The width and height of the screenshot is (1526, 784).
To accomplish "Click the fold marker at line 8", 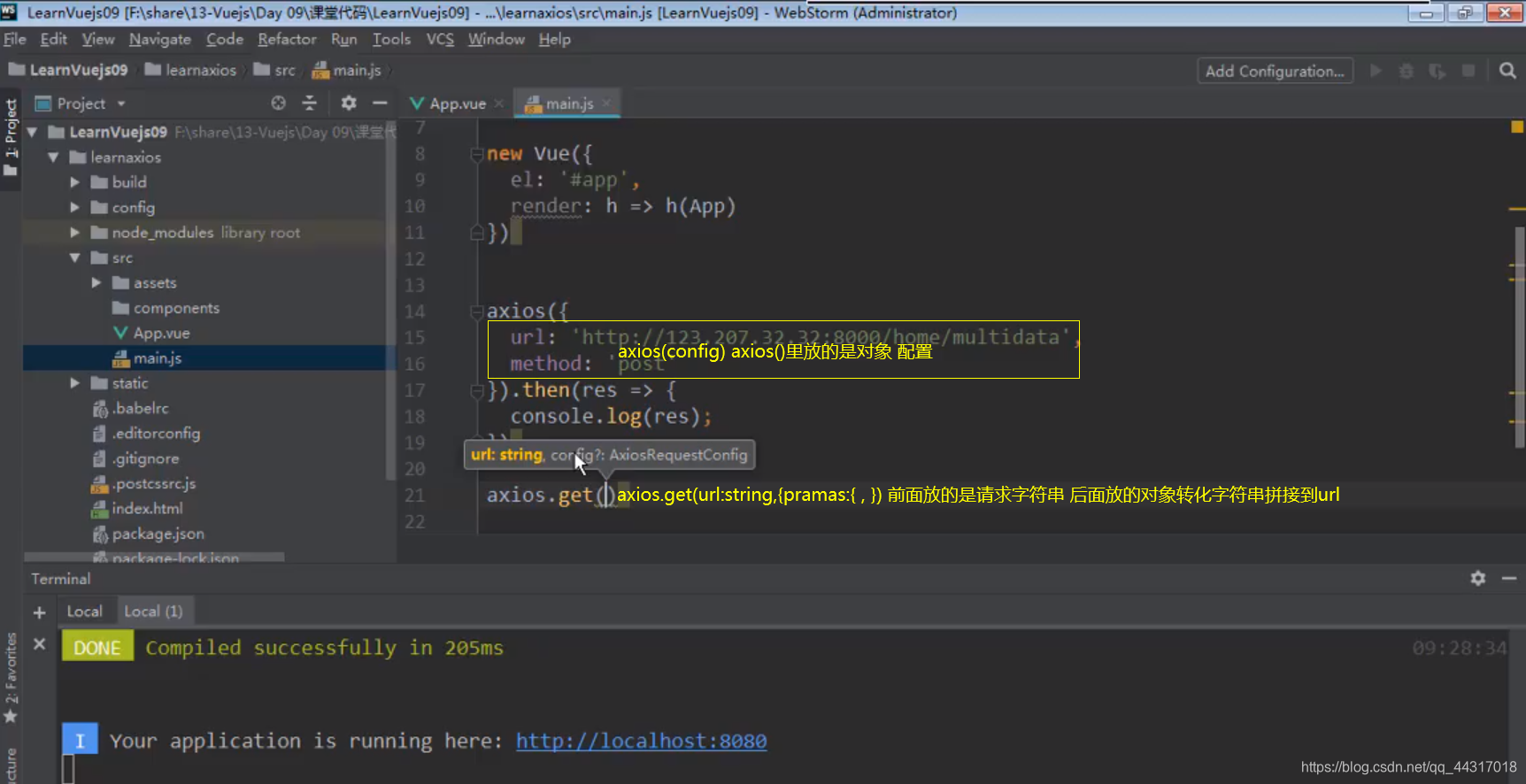I will 477,154.
